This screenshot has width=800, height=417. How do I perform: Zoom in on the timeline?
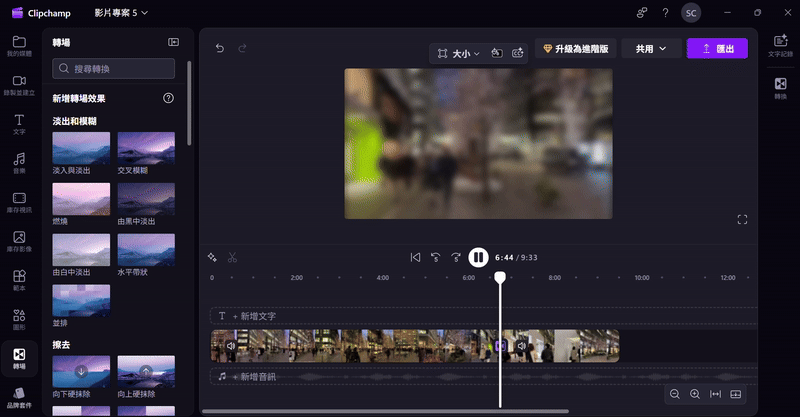click(x=695, y=394)
